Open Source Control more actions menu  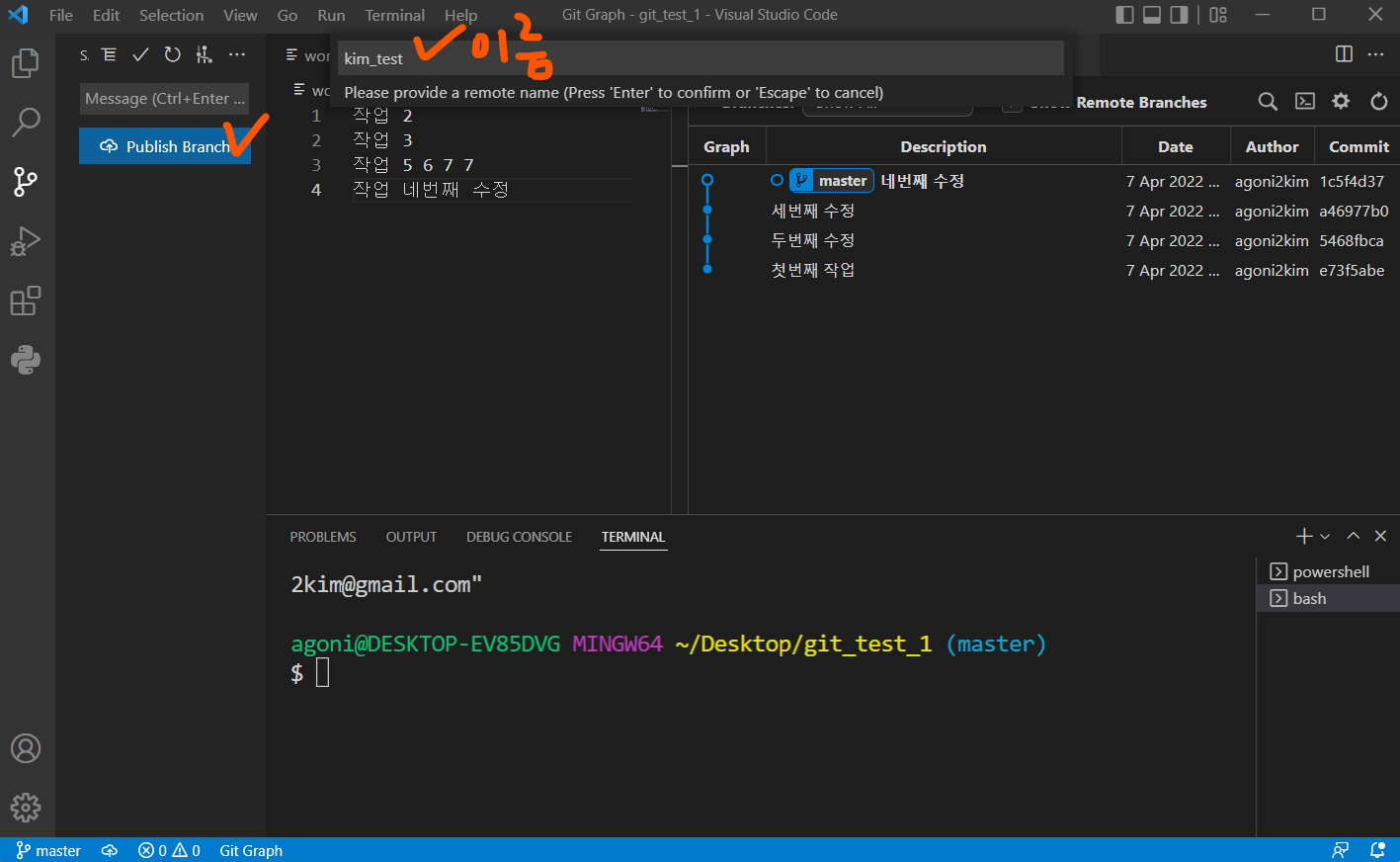(237, 55)
